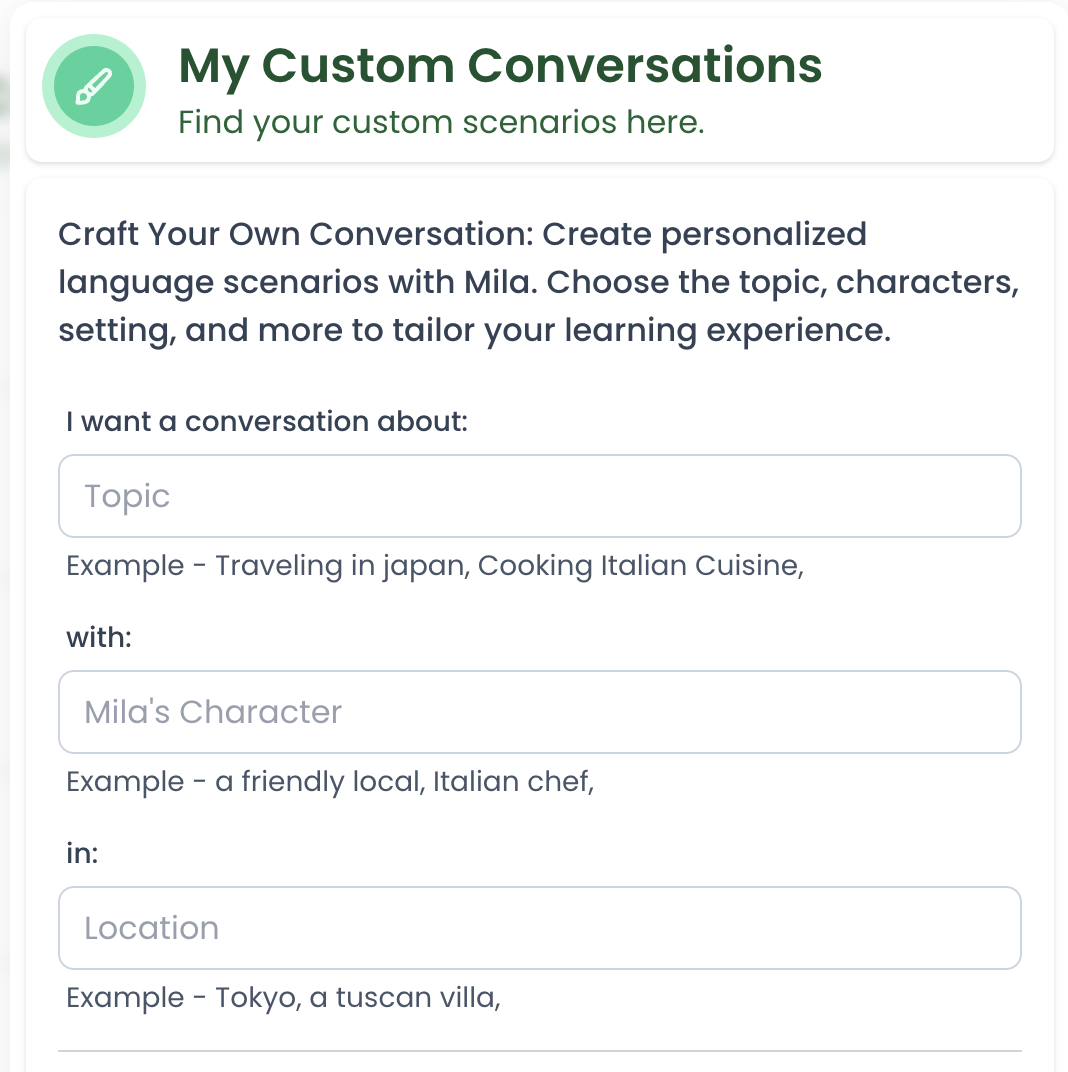Viewport: 1068px width, 1072px height.
Task: Click the 'in:' field label
Action: click(82, 853)
